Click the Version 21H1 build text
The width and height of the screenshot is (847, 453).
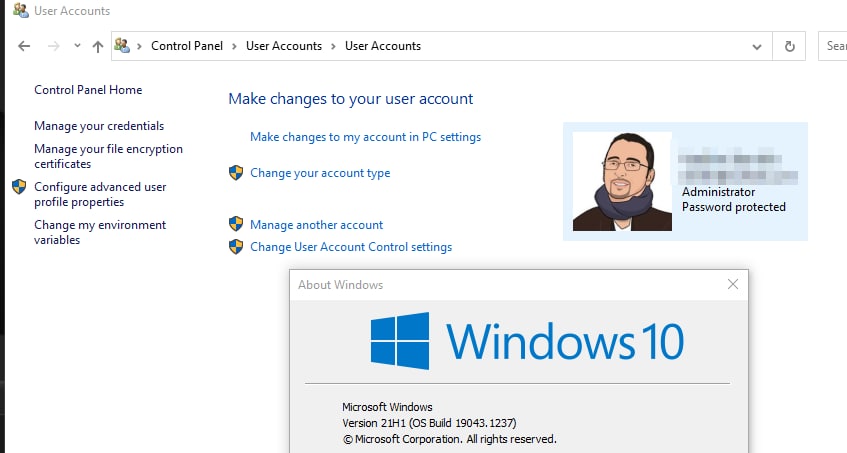(429, 423)
